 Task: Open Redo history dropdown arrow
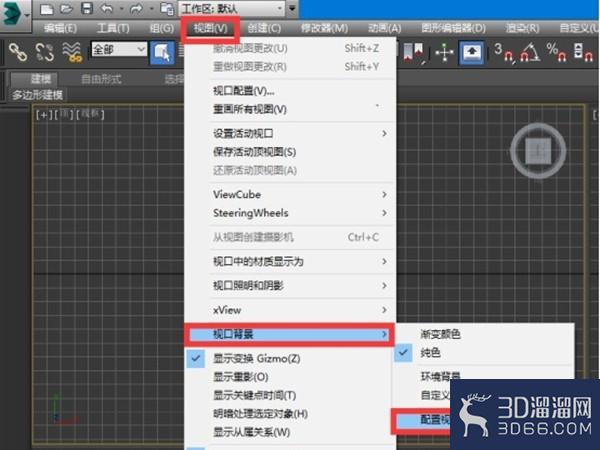(x=152, y=8)
